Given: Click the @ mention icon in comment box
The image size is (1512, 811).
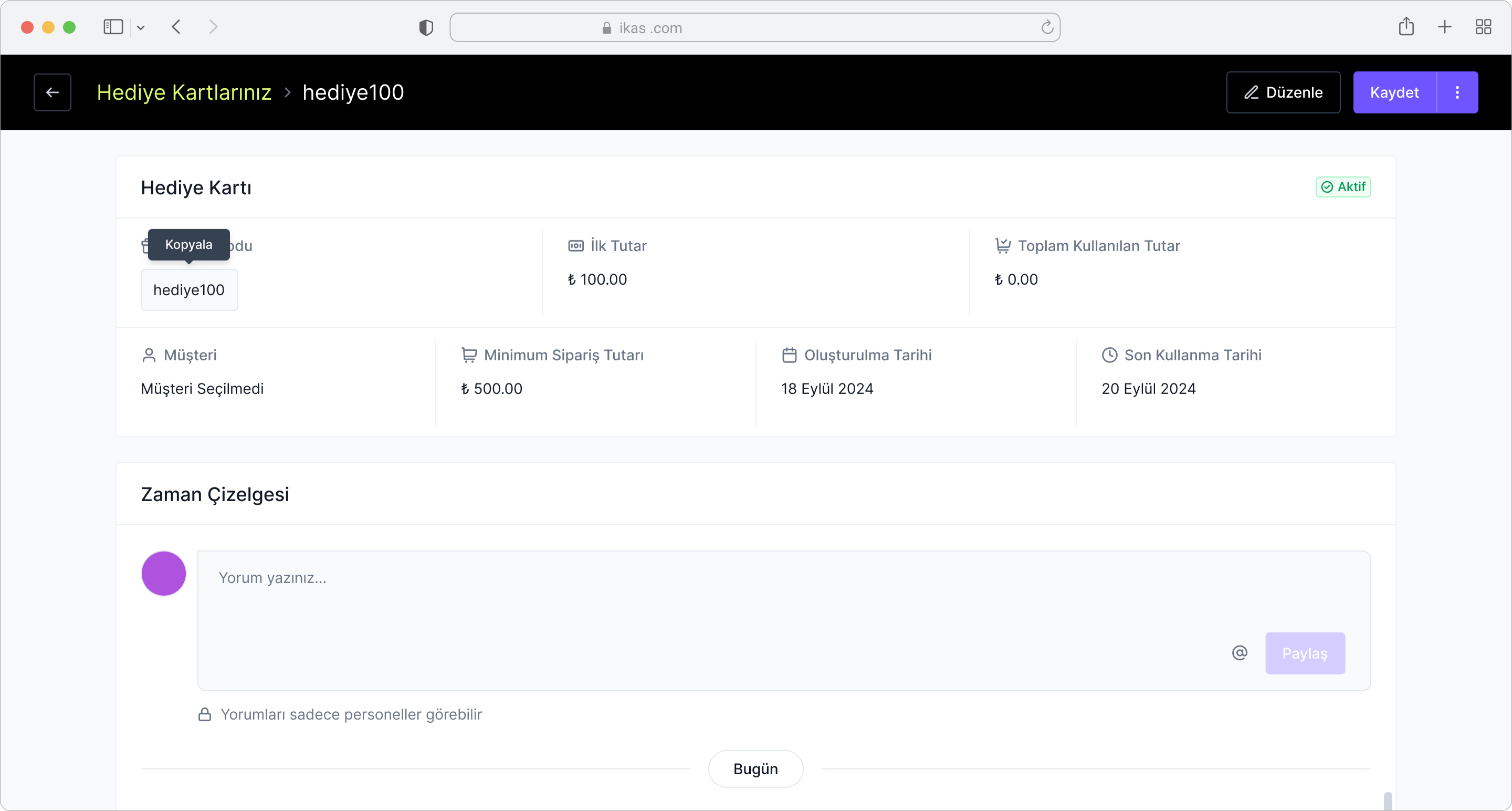Looking at the screenshot, I should [x=1239, y=653].
